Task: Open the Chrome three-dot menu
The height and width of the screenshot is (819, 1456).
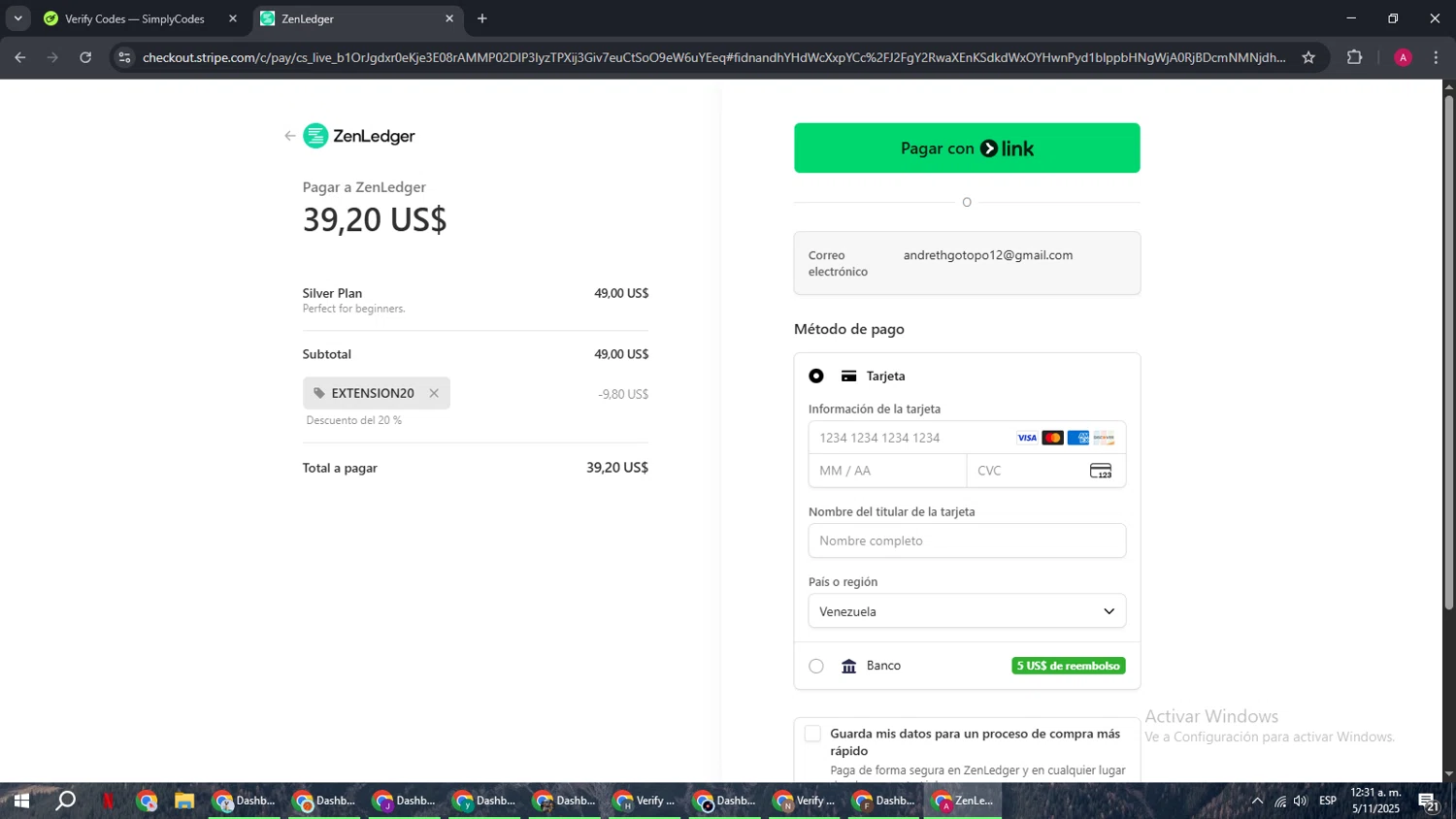Action: pos(1436,57)
